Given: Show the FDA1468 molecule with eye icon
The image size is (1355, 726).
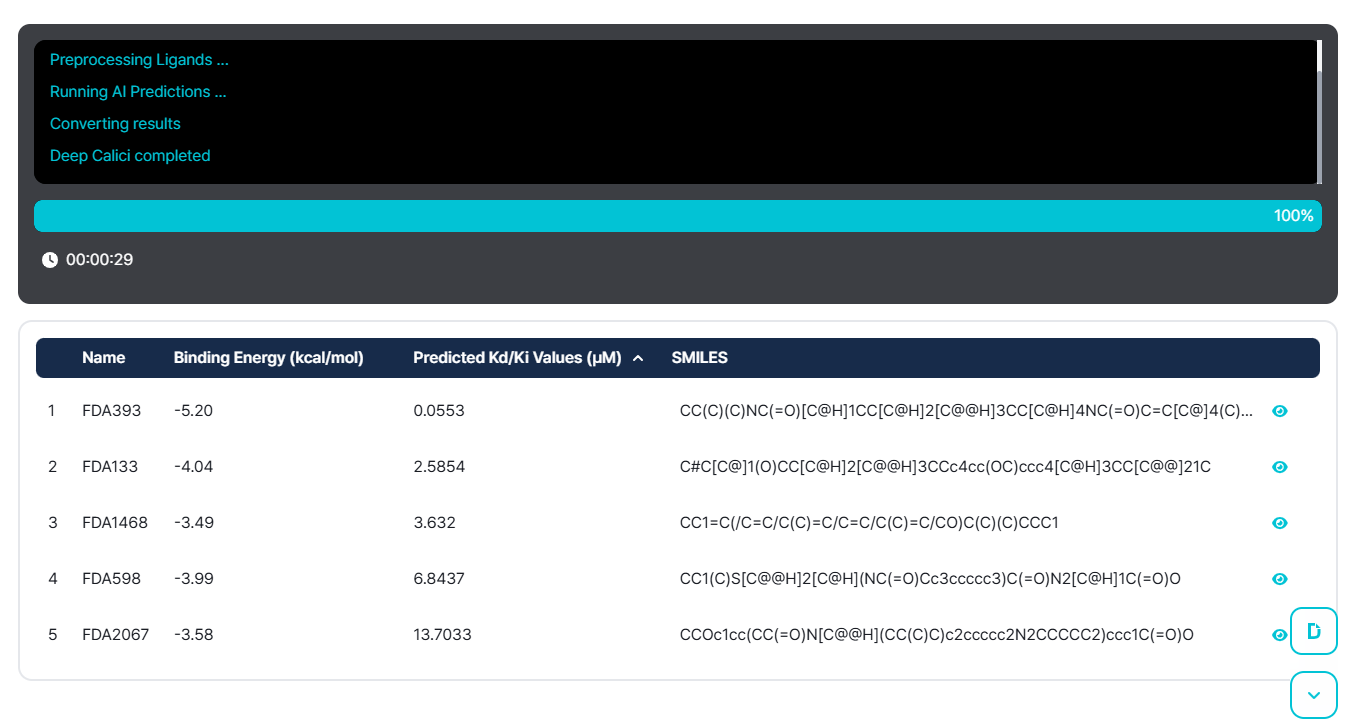Looking at the screenshot, I should click(x=1279, y=523).
